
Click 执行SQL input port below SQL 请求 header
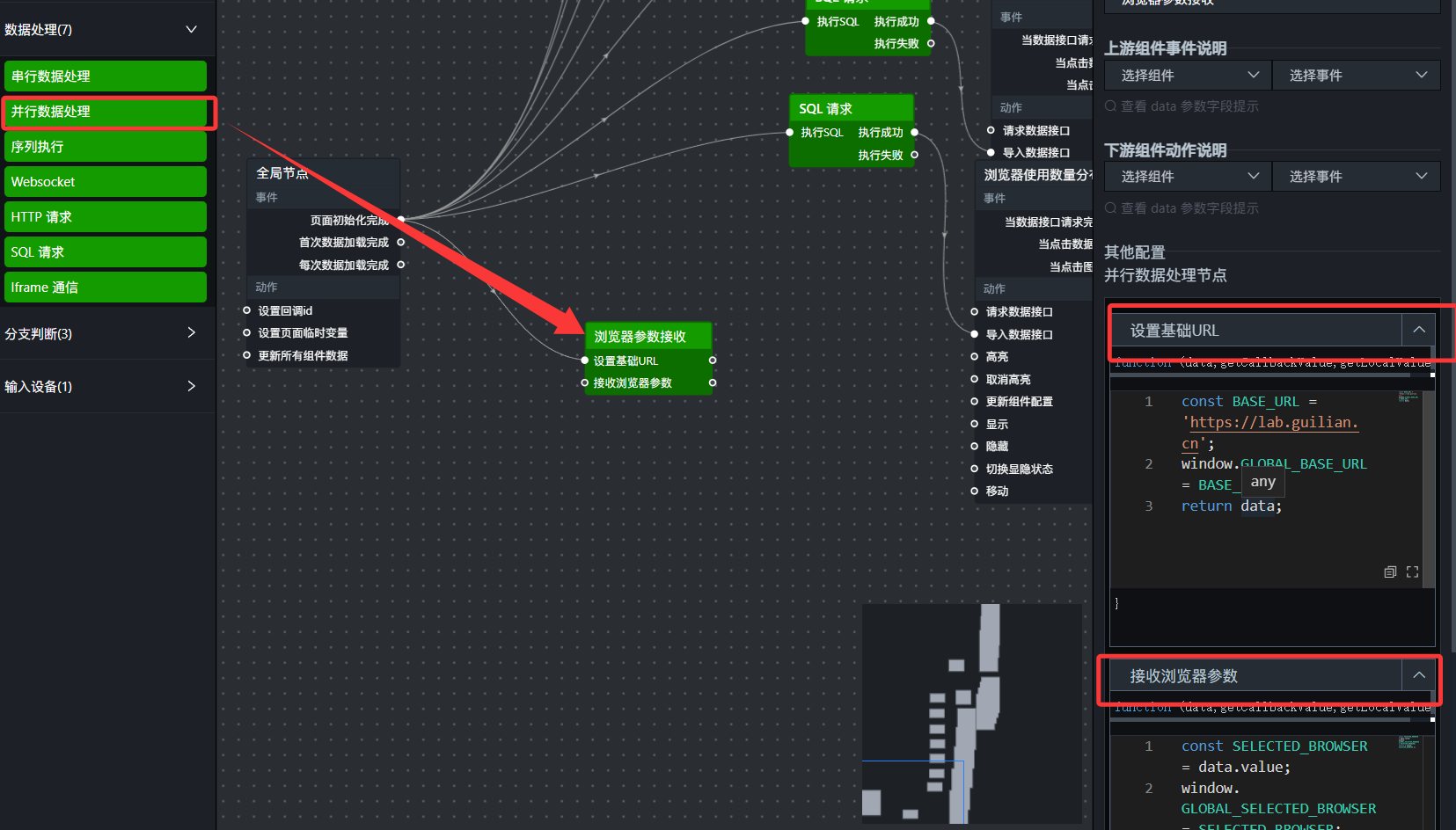[x=790, y=132]
